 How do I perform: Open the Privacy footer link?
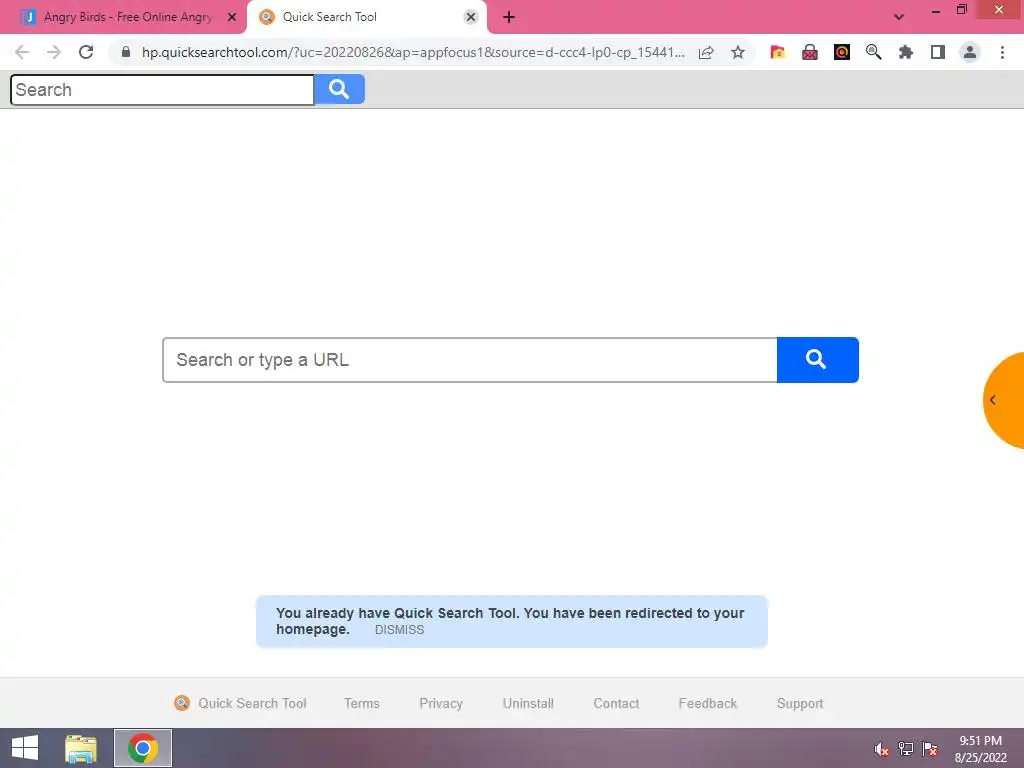pos(441,703)
